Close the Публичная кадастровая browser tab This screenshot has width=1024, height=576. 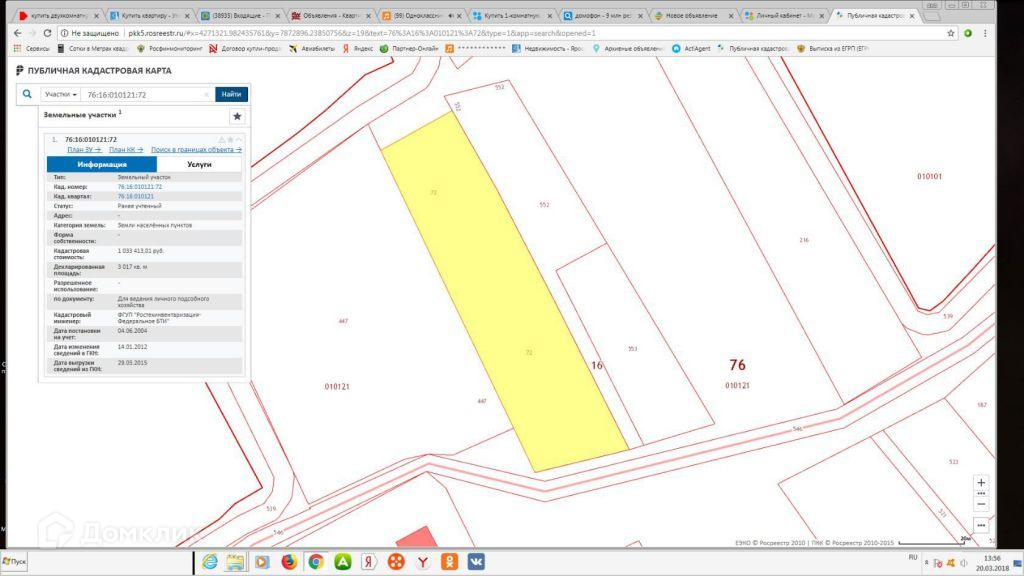click(x=912, y=16)
